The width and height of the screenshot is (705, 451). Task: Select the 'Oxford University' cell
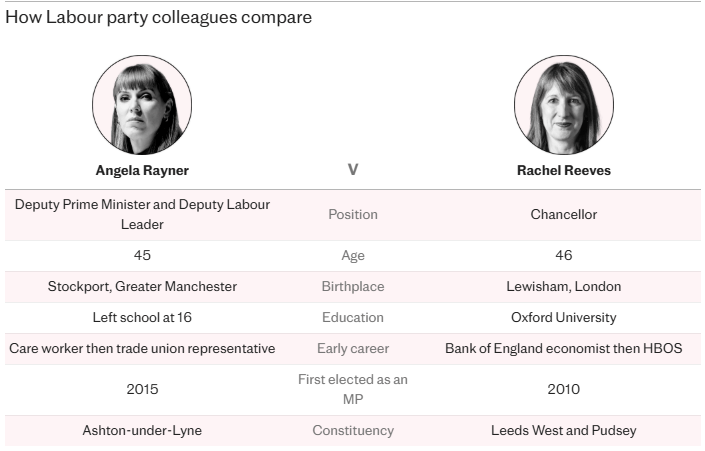tap(563, 317)
